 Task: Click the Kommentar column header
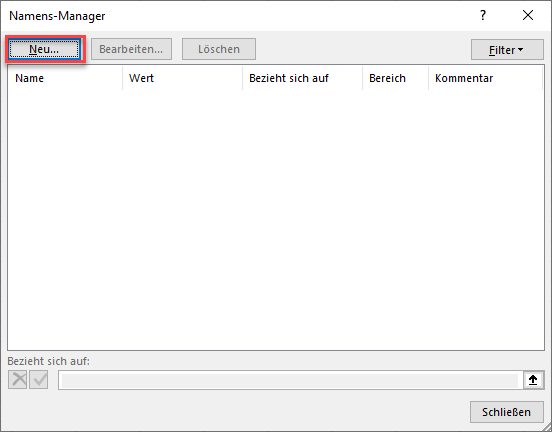(x=485, y=78)
